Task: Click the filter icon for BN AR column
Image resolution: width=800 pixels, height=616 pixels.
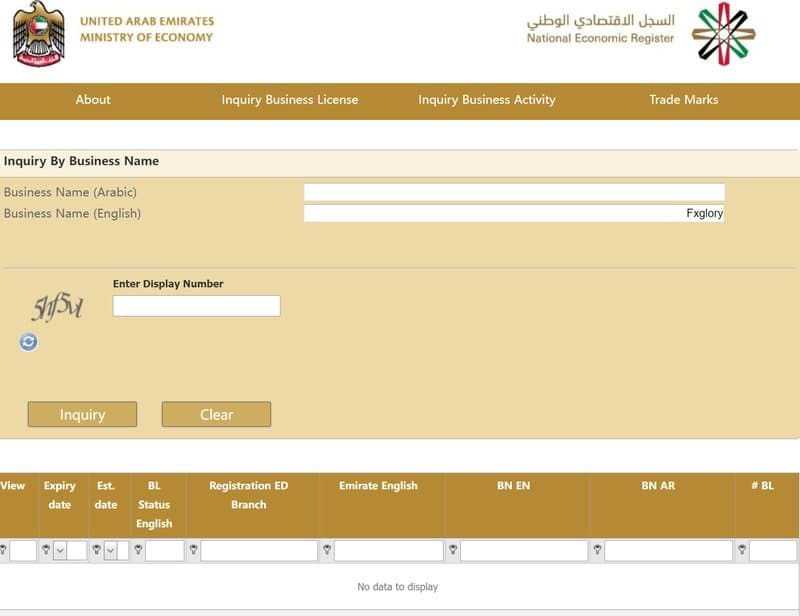Action: [597, 550]
